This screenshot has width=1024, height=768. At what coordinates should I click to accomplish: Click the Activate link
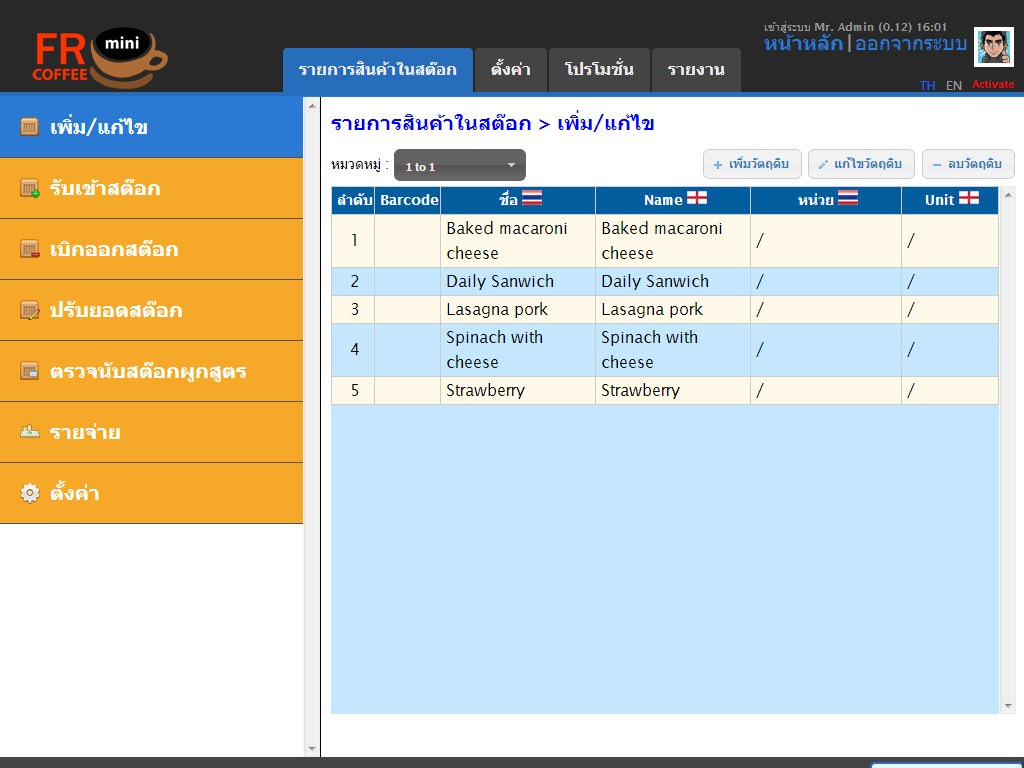[993, 85]
